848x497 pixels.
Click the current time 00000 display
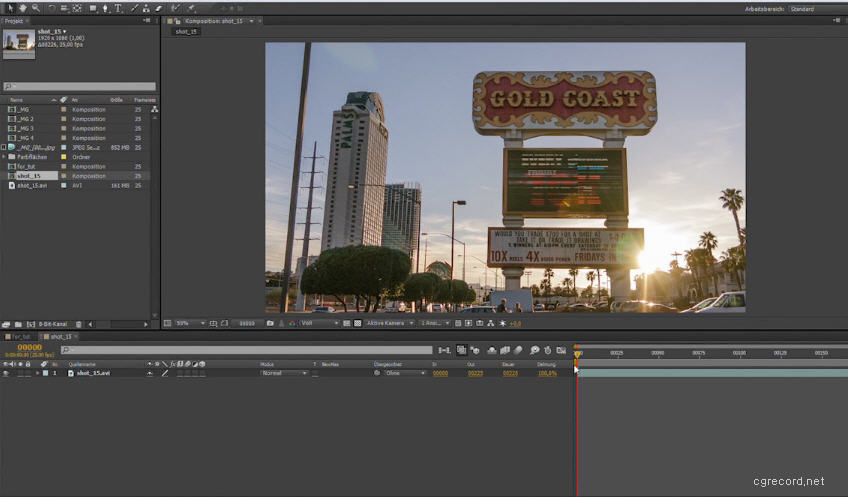tap(30, 347)
